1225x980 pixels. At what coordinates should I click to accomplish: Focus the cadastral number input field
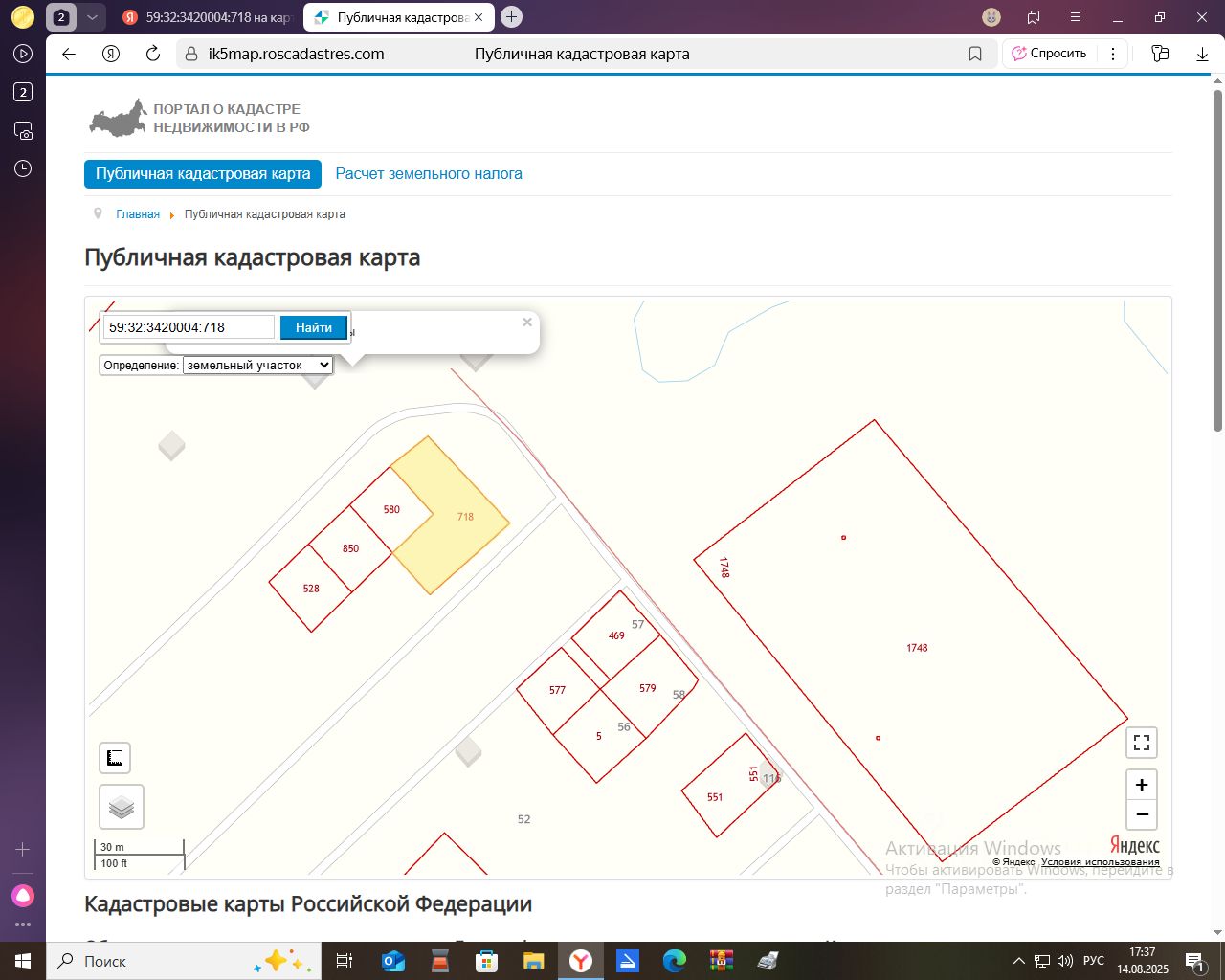(189, 327)
